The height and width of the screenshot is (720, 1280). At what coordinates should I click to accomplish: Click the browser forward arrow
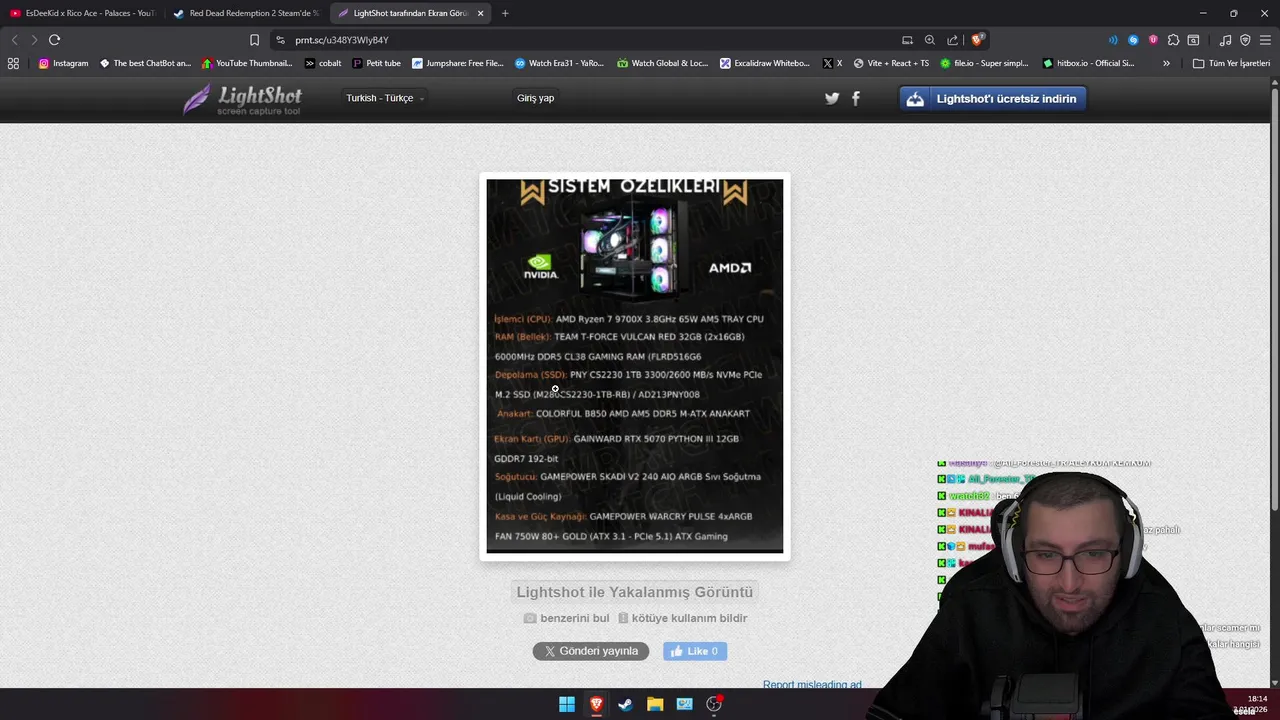pos(34,40)
